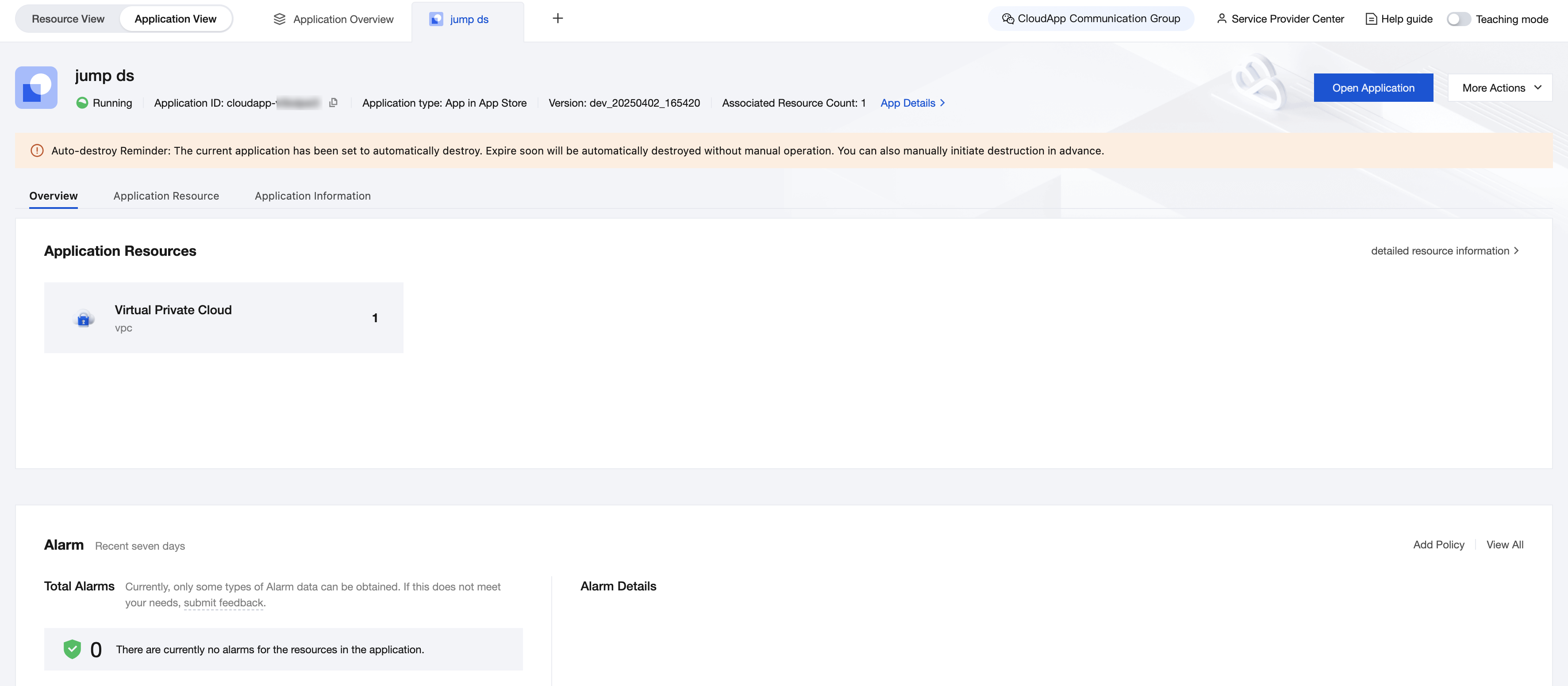Switch to Application Resource tab
Viewport: 1568px width, 686px height.
tap(166, 196)
